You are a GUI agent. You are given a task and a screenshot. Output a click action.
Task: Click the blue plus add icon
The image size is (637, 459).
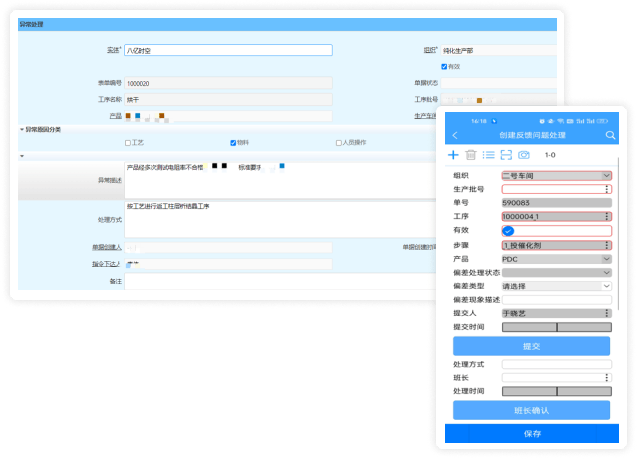[x=453, y=155]
